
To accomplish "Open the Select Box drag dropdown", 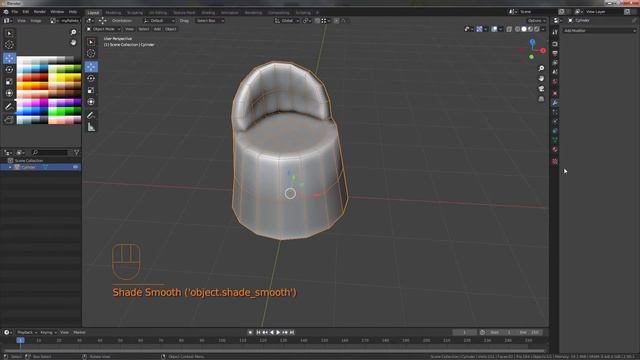I will coord(210,20).
